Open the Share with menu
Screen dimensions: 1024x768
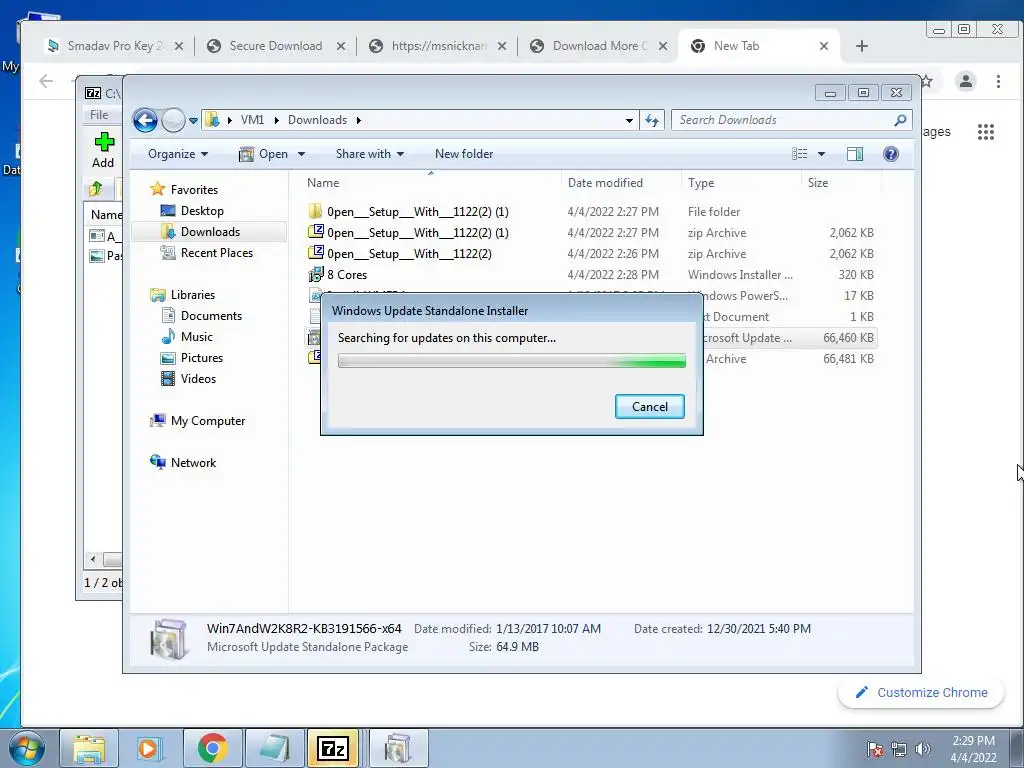[370, 154]
